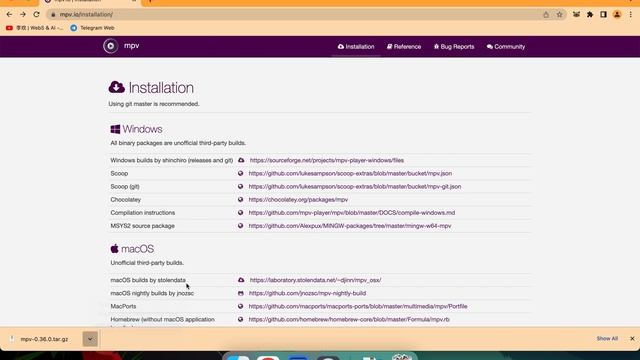Open the stolendata mpv_osx link
640x360 pixels.
[x=316, y=280]
